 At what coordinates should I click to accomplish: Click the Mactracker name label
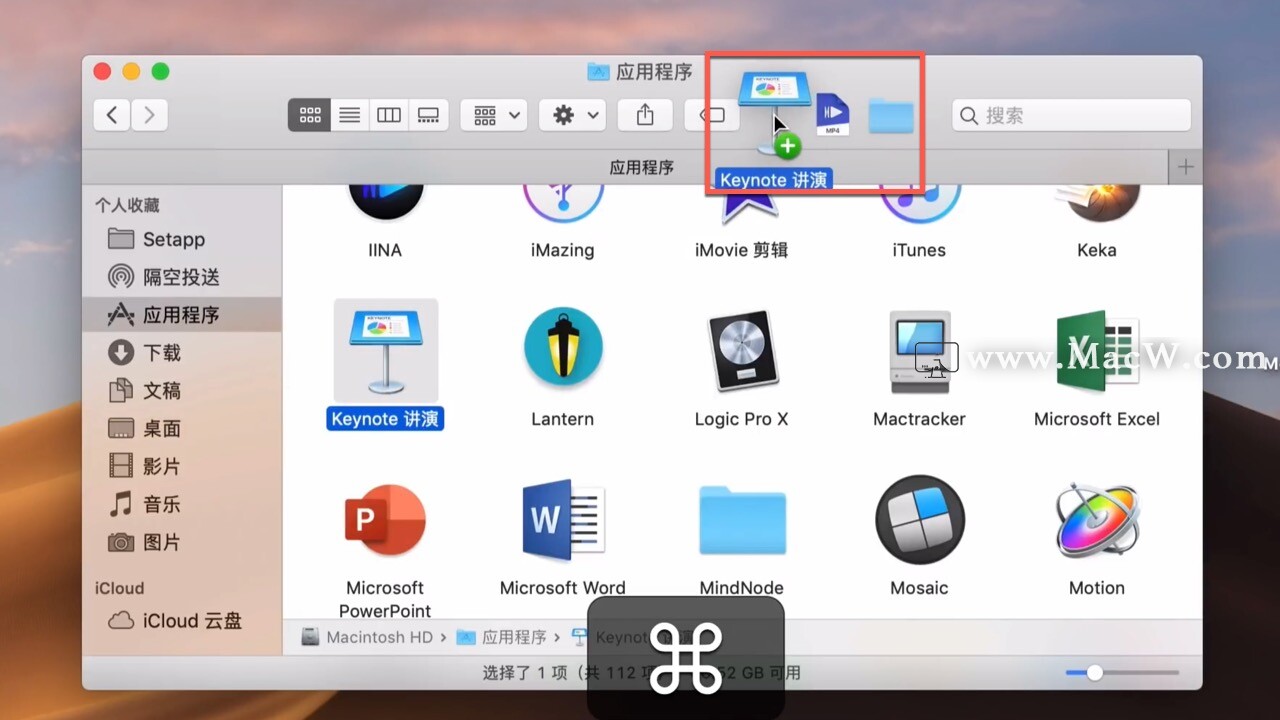coord(919,419)
